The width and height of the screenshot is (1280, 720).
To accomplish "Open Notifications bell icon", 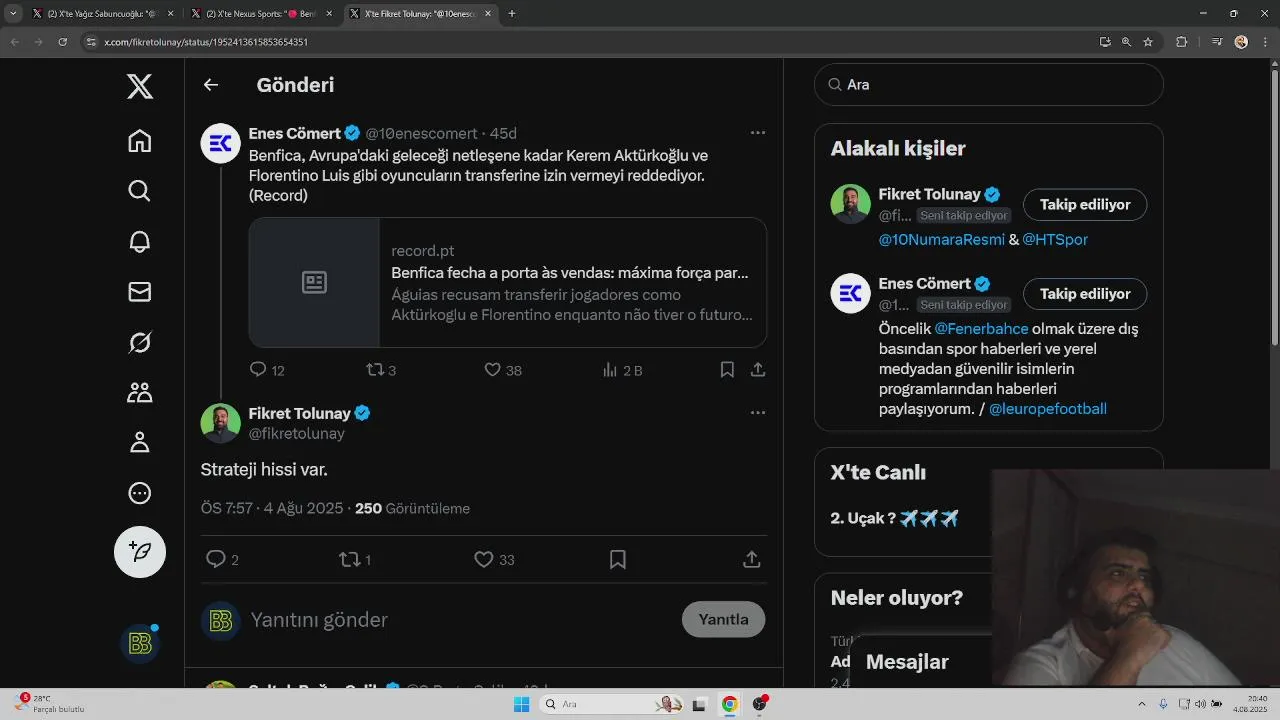I will pyautogui.click(x=140, y=241).
